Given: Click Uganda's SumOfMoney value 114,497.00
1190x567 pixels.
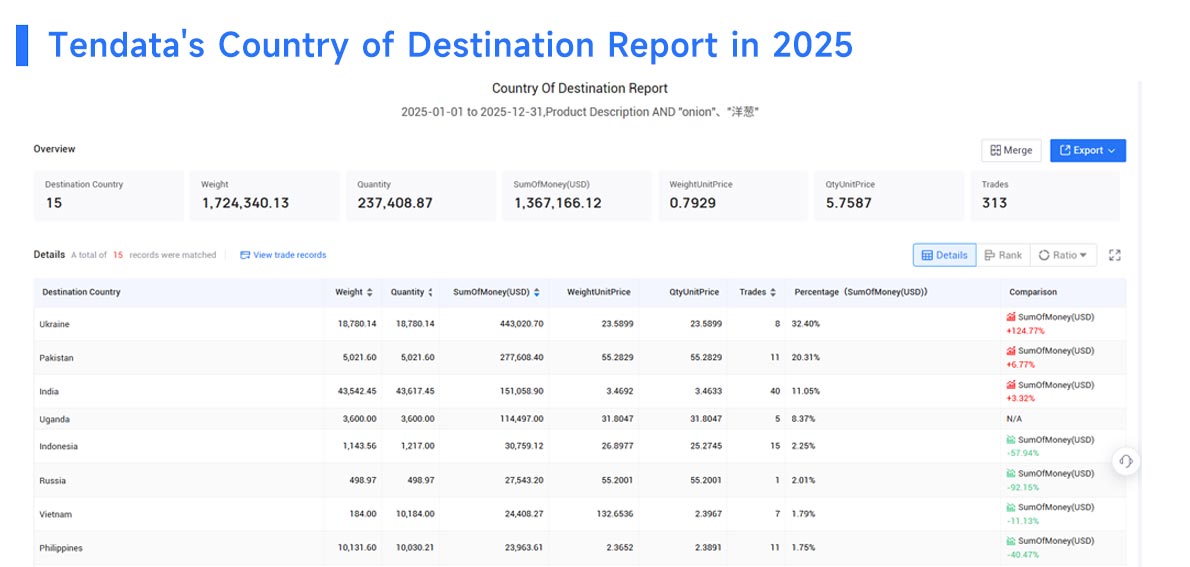Looking at the screenshot, I should (x=521, y=419).
